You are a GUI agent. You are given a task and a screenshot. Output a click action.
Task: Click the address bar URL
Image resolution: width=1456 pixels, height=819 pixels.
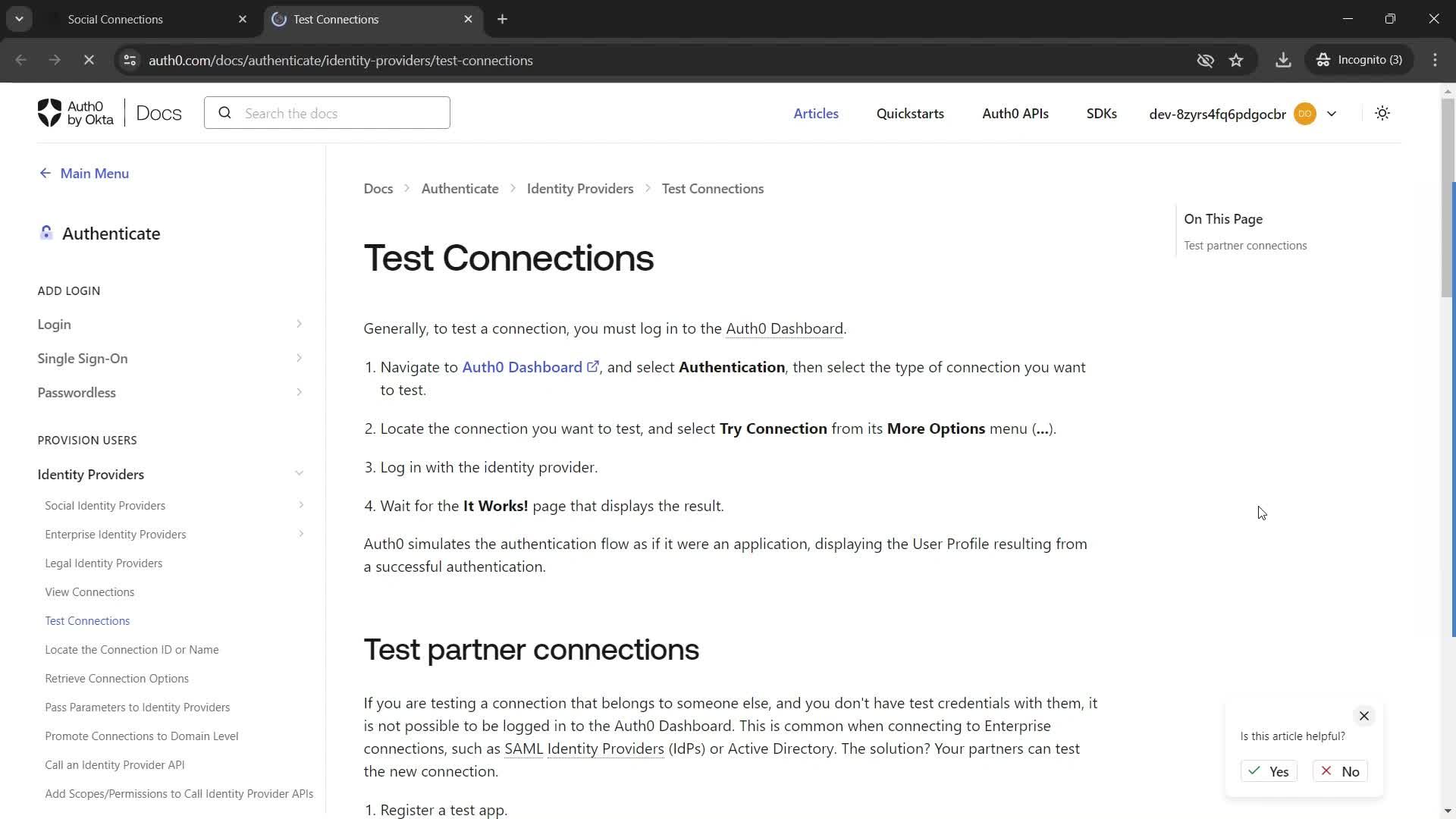pos(340,61)
